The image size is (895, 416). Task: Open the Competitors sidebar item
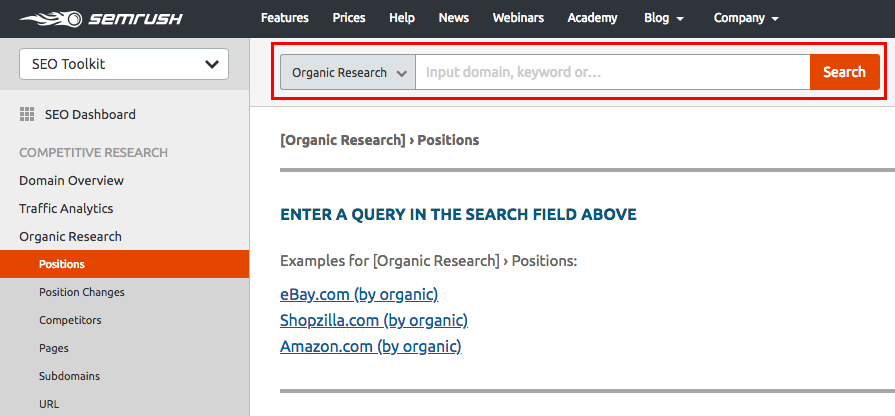click(x=70, y=320)
